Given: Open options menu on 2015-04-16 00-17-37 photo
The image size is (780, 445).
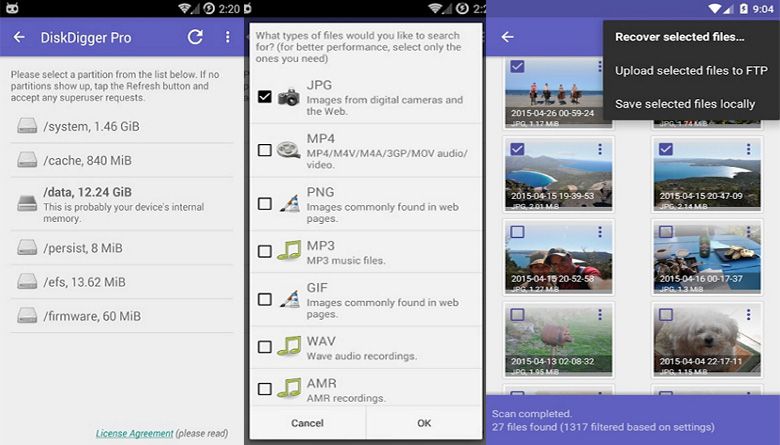Looking at the screenshot, I should (748, 232).
